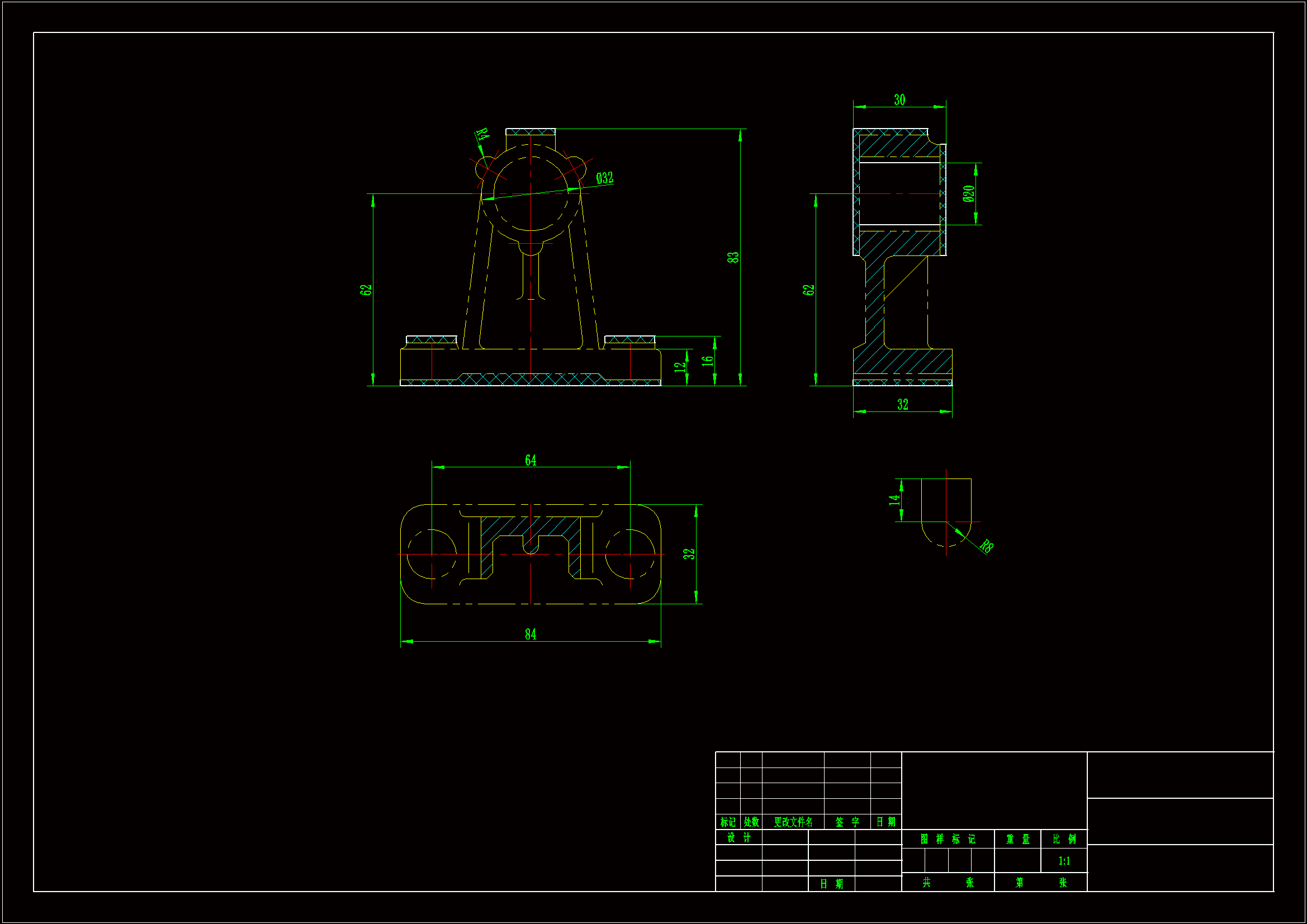Click the 14 dimension in detail view
Image resolution: width=1307 pixels, height=924 pixels.
894,500
